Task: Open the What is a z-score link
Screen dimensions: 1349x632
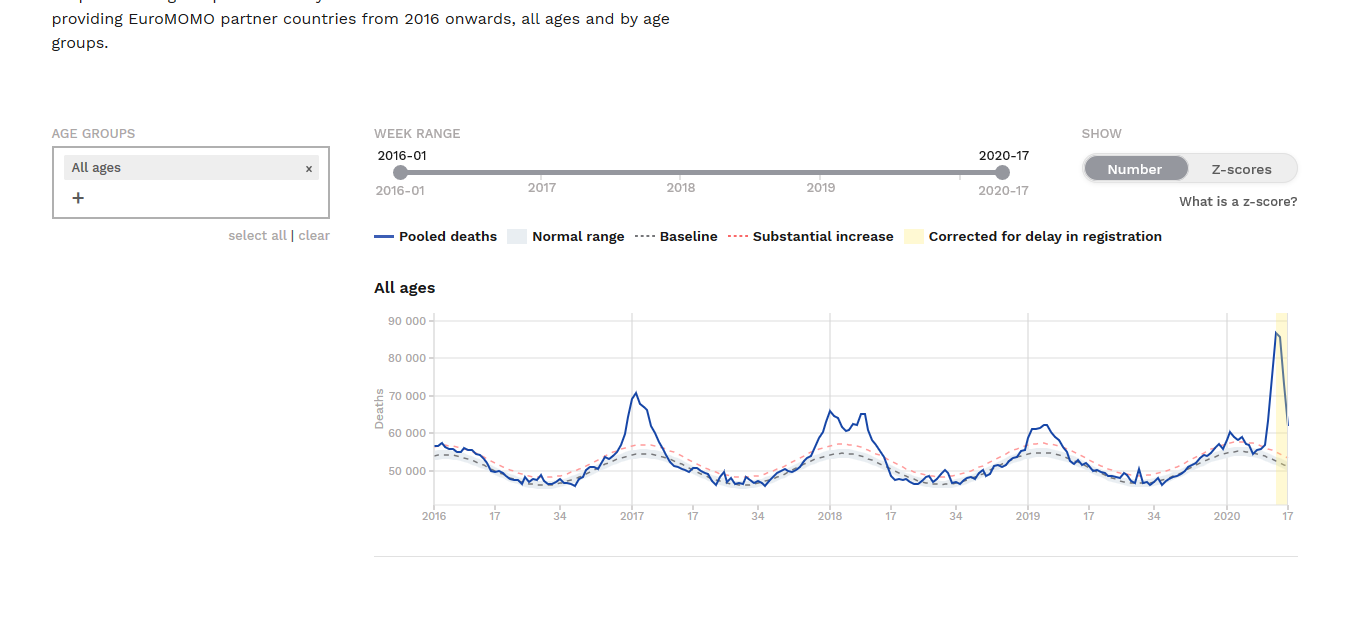Action: [x=1238, y=202]
